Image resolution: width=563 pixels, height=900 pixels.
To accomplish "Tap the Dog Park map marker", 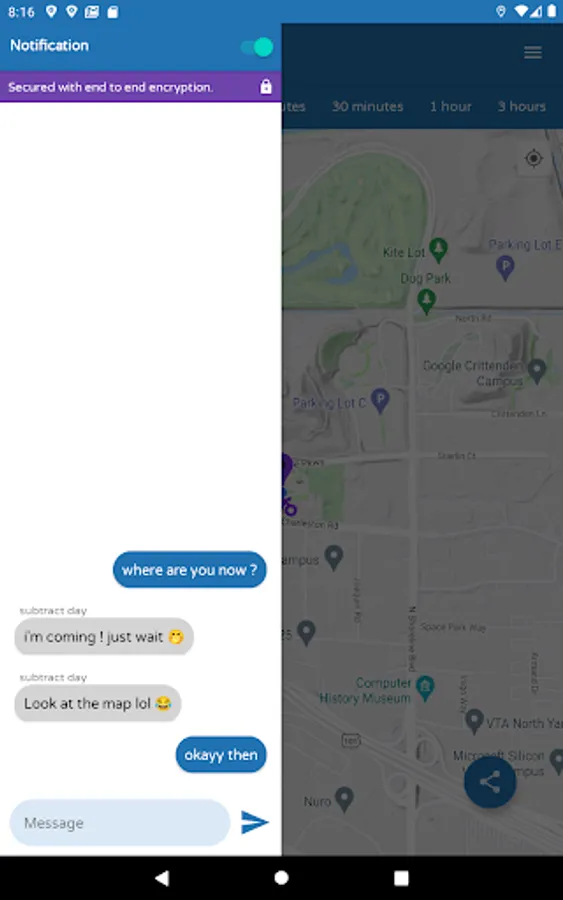I will 426,302.
